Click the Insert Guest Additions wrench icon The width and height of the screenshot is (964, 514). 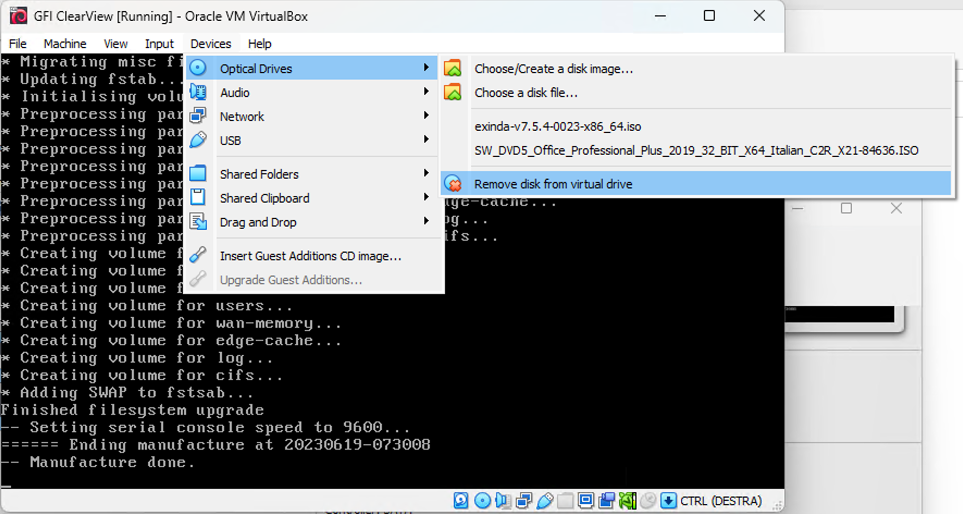tap(198, 255)
